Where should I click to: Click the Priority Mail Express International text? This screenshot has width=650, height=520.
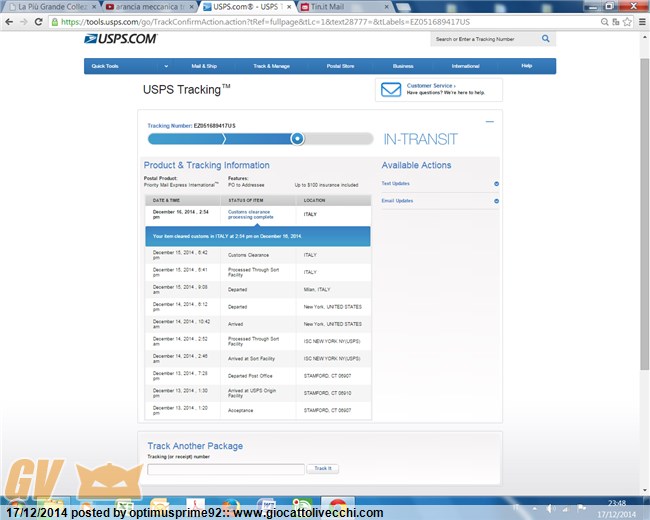point(181,185)
